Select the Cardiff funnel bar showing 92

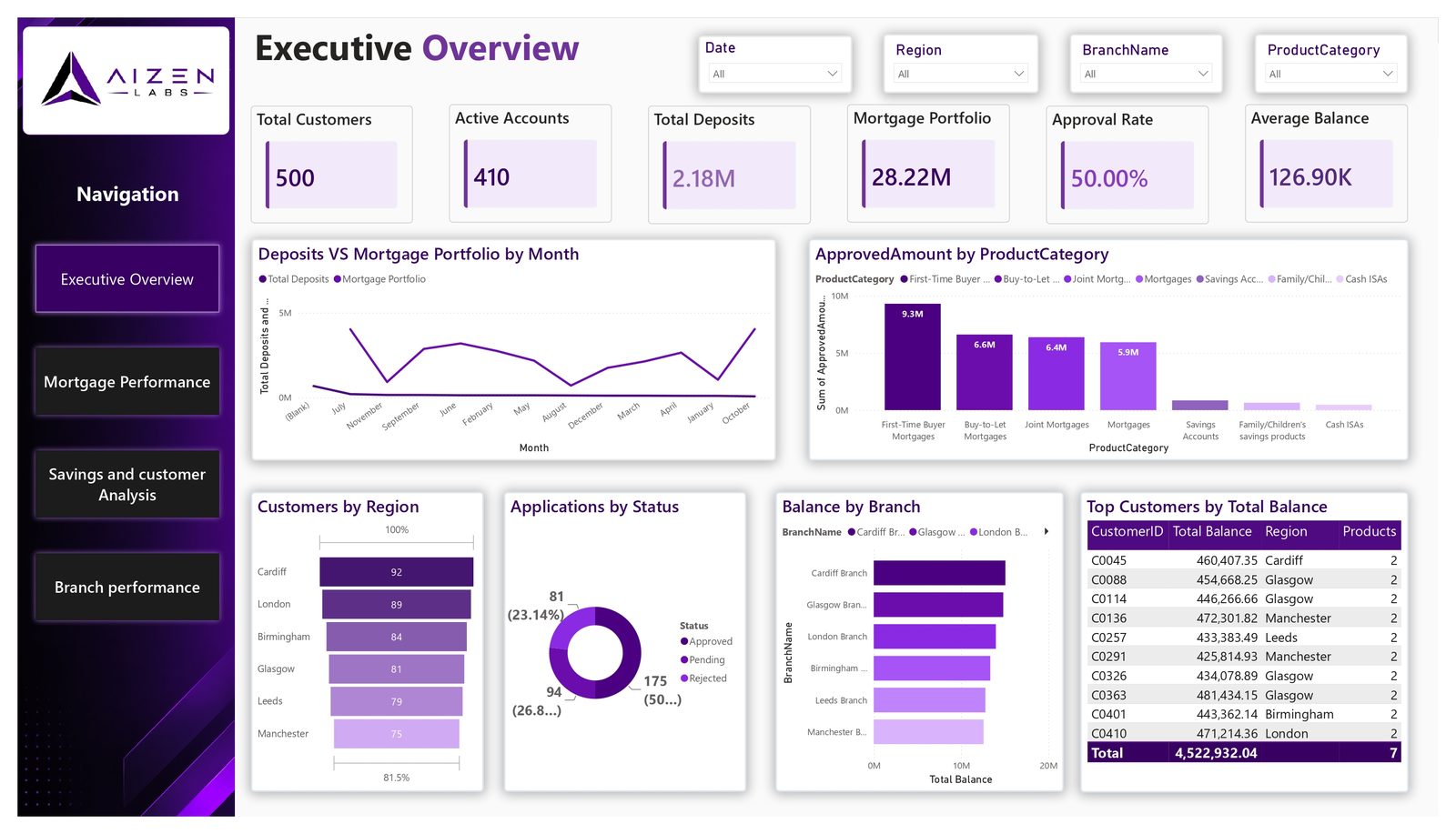pyautogui.click(x=396, y=572)
